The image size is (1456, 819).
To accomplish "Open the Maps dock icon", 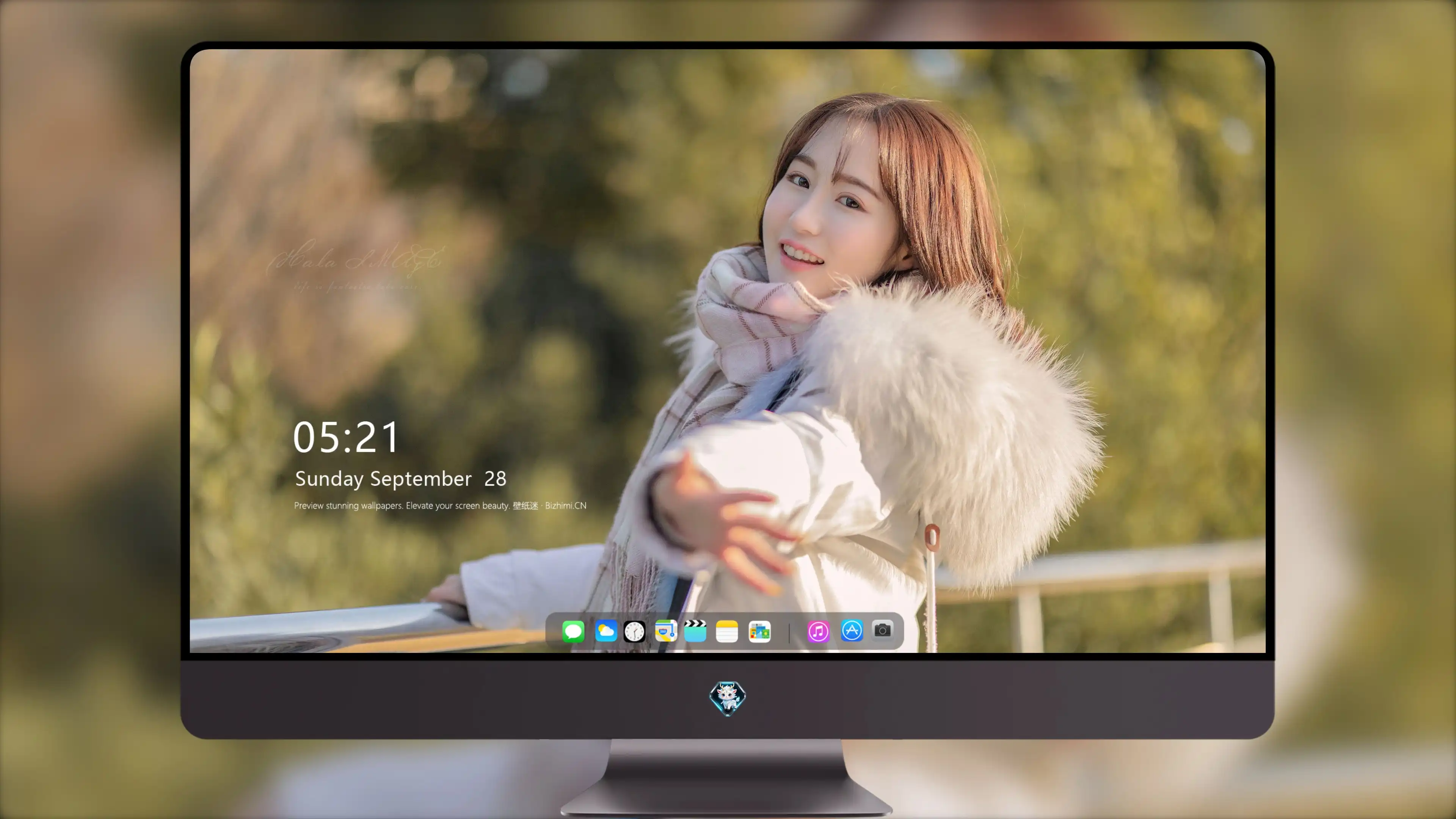I will (x=666, y=631).
